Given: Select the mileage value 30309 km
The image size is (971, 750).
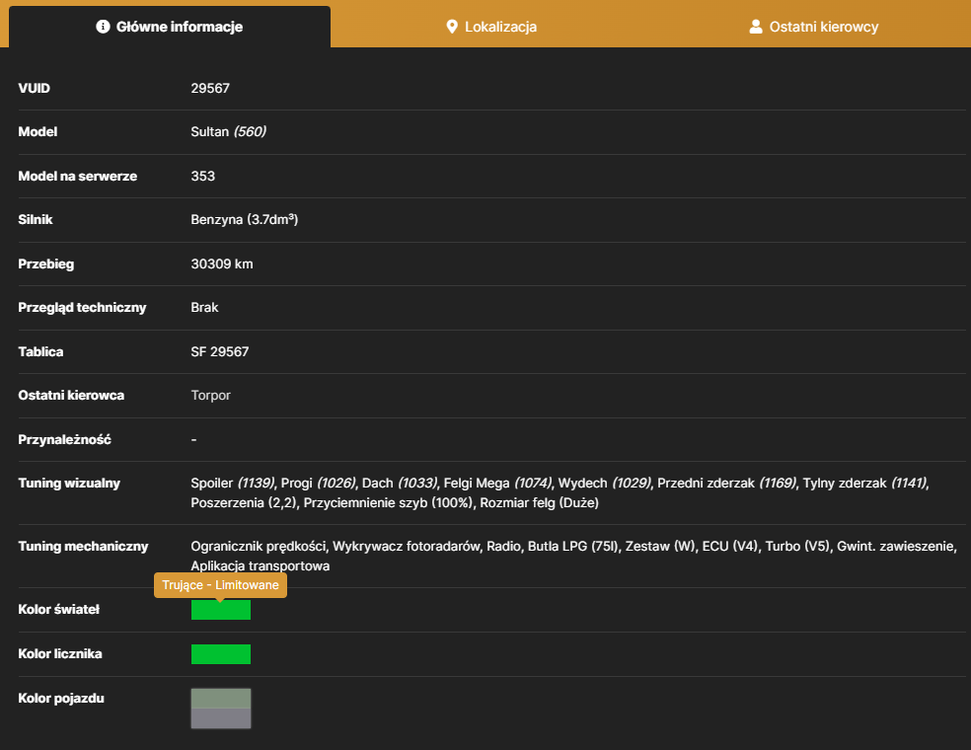Looking at the screenshot, I should (222, 264).
